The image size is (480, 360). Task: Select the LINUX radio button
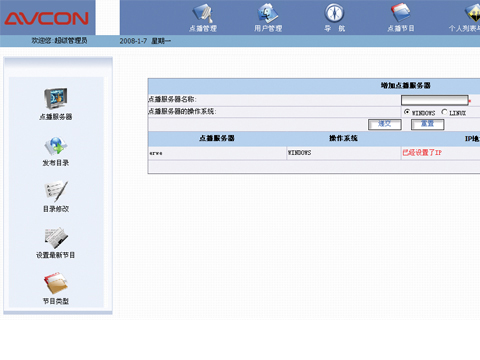444,112
